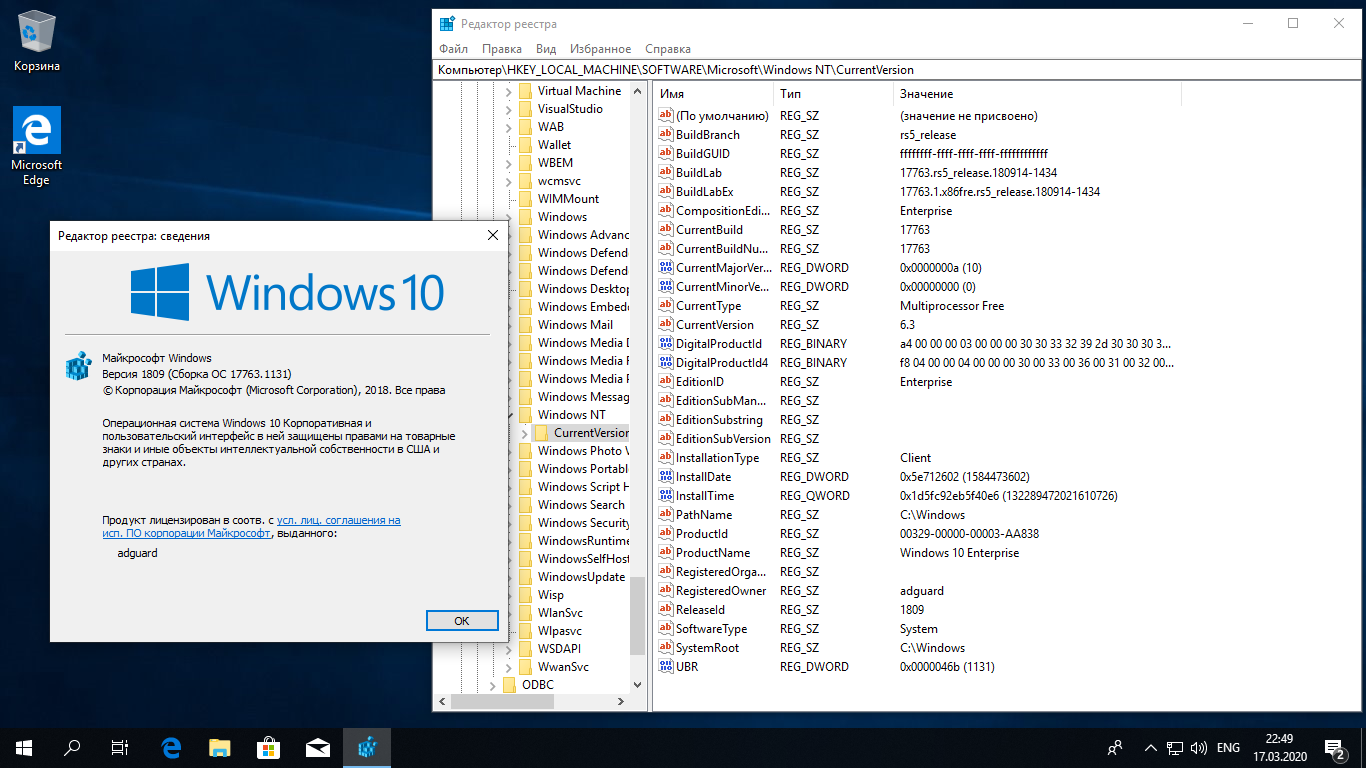
Task: Select the RegisteredOwner value name
Action: (x=721, y=591)
